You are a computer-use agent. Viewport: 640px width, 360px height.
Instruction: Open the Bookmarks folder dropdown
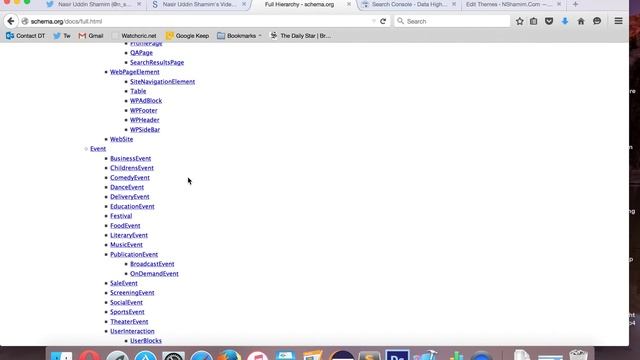239,36
